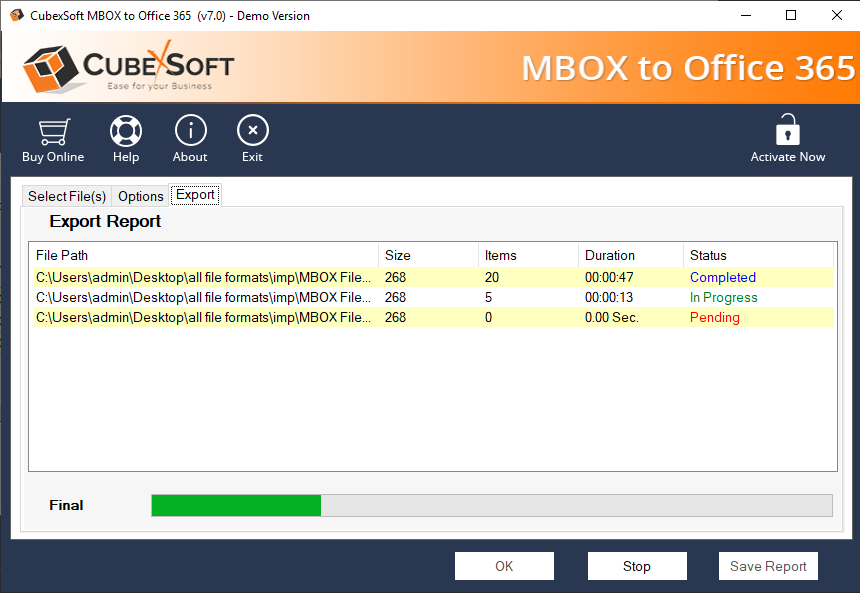Click the Stop button
The height and width of the screenshot is (593, 860).
pos(637,566)
